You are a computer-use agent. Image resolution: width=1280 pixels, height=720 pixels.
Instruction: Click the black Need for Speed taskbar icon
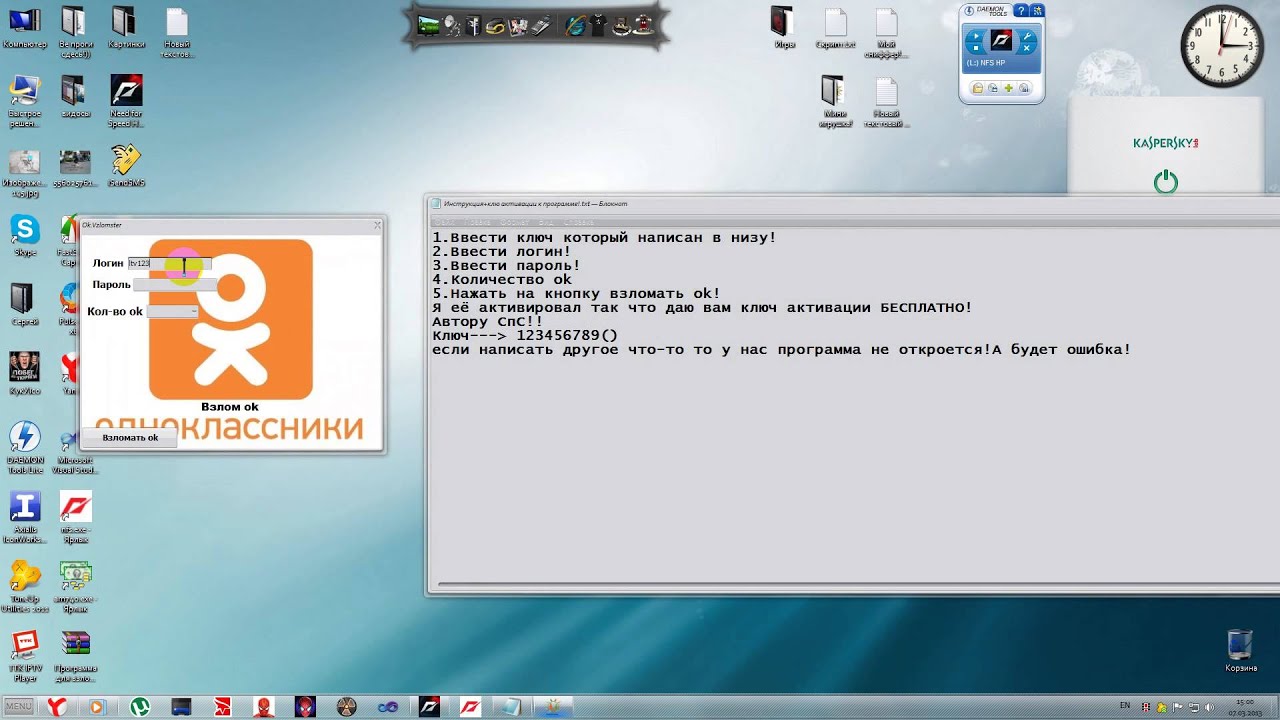429,707
